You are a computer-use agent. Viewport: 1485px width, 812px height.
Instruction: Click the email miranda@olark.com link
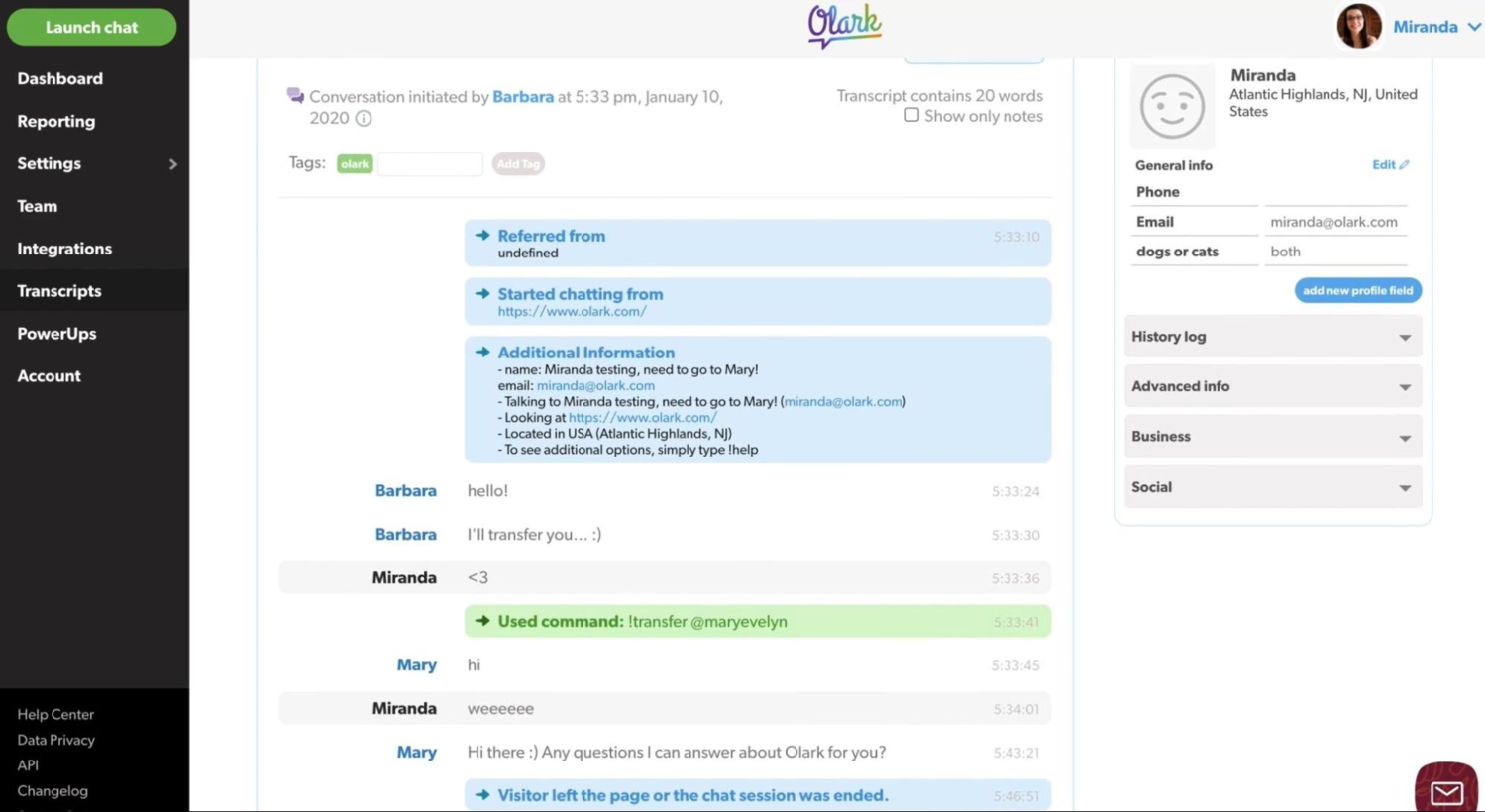[595, 385]
